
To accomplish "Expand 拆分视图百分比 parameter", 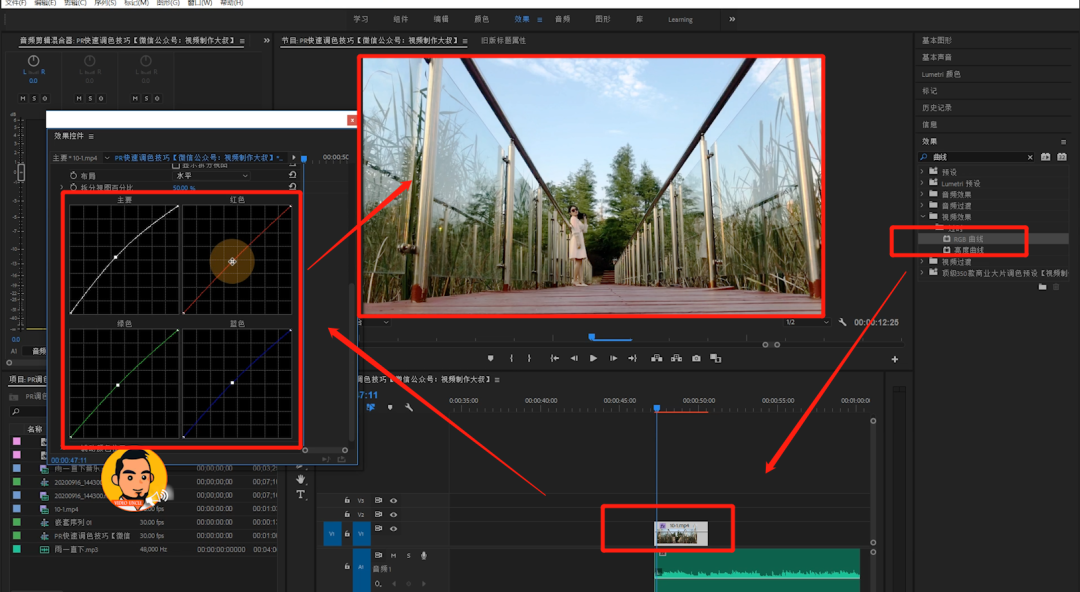I will pyautogui.click(x=62, y=187).
